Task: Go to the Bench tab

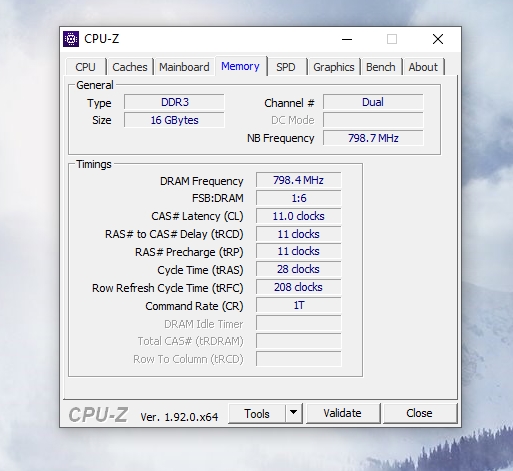Action: pyautogui.click(x=381, y=67)
